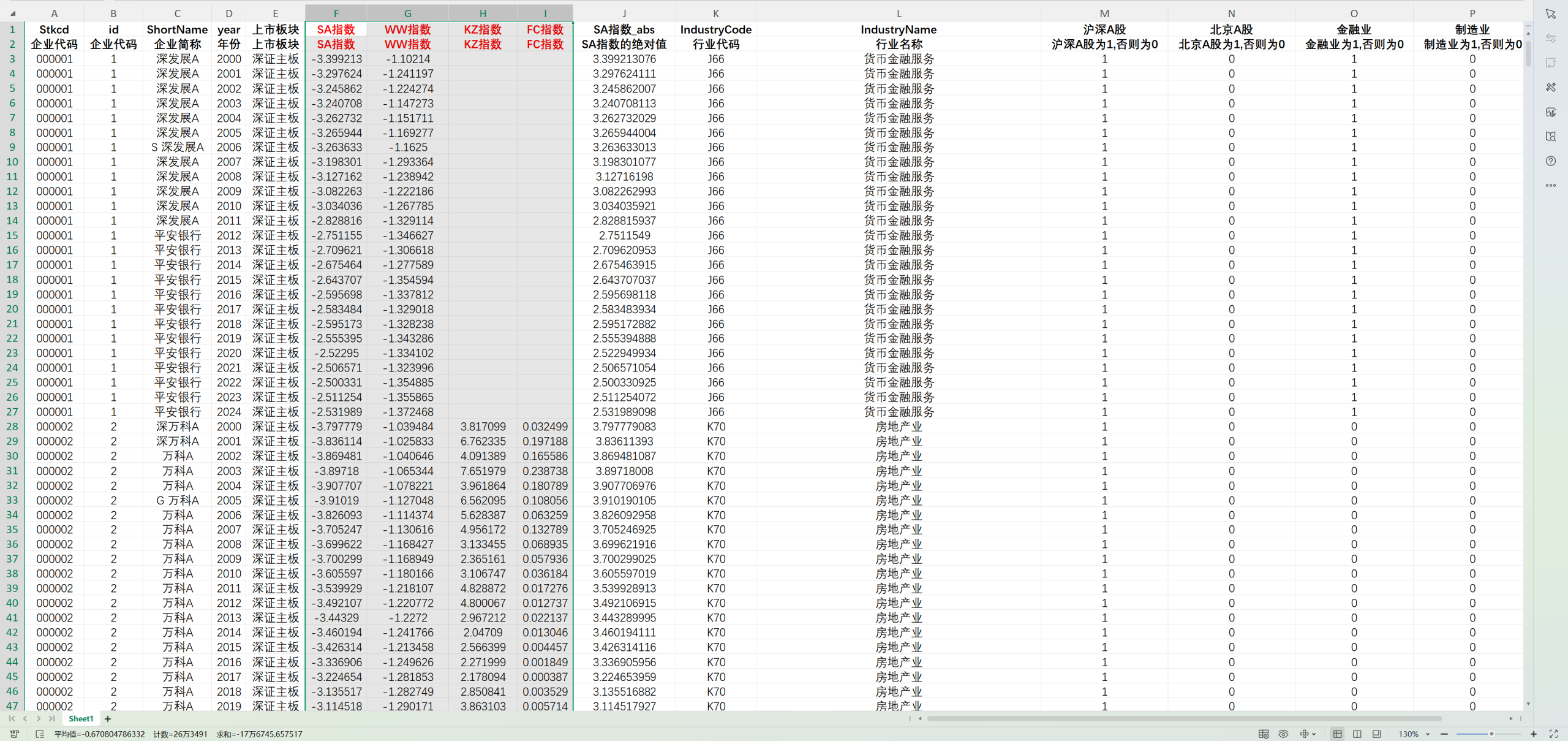Open the help question mark icon
This screenshot has height=741, width=1568.
(1551, 161)
